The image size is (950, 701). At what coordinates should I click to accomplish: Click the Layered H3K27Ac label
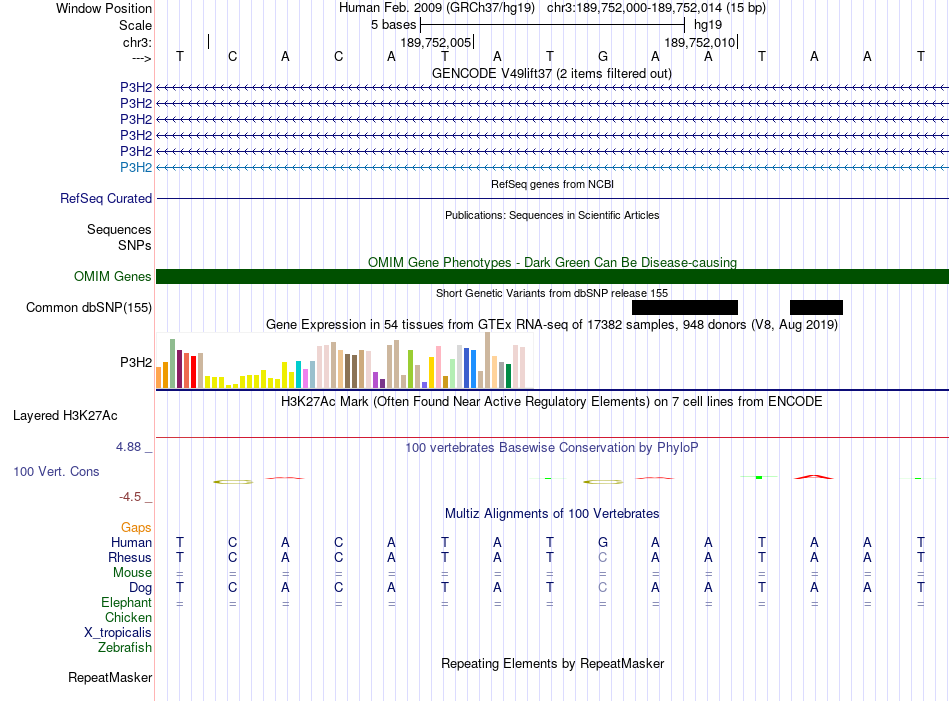65,416
